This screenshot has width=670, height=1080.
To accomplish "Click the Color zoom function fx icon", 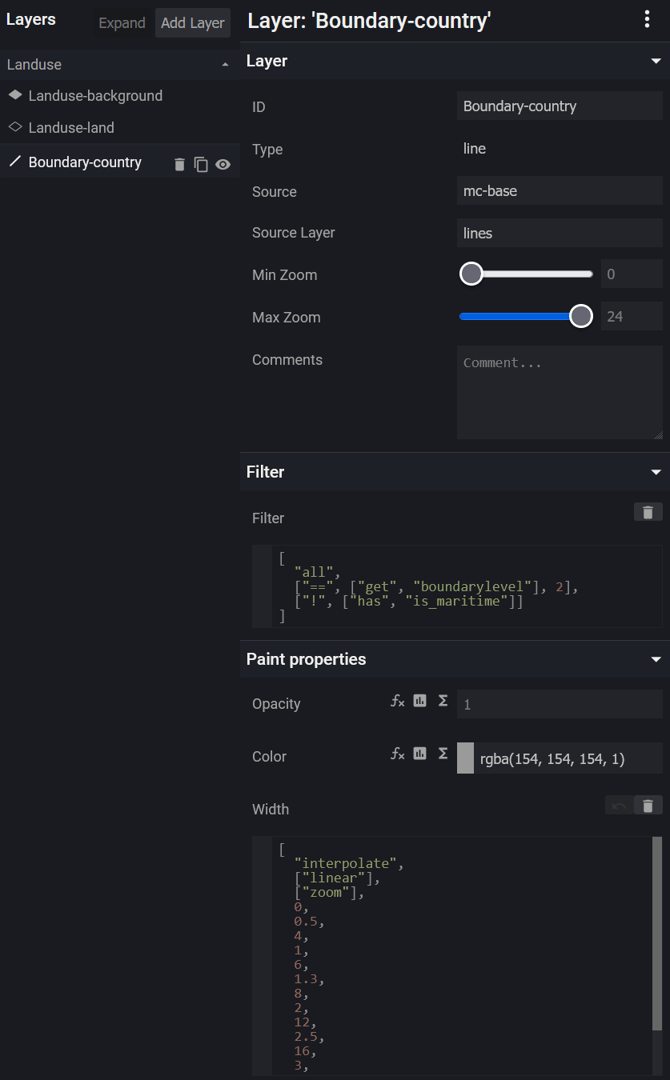I will [x=397, y=755].
